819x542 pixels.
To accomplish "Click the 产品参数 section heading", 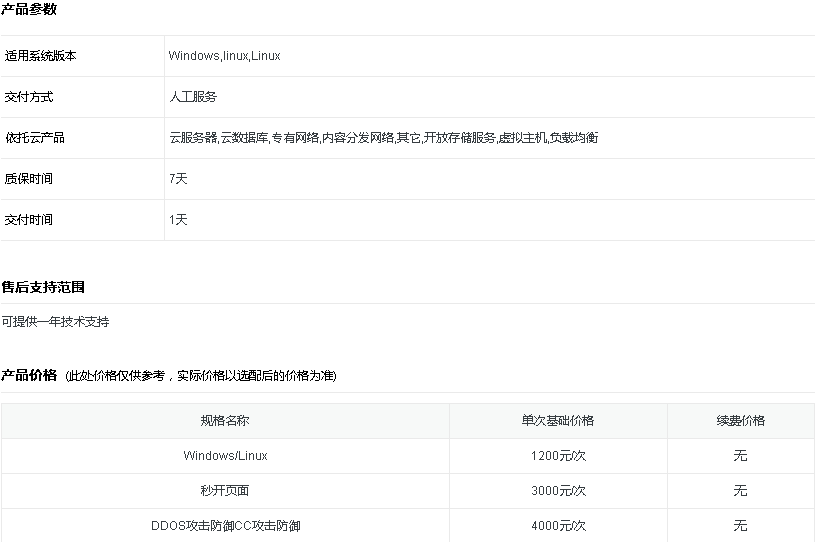I will point(29,10).
